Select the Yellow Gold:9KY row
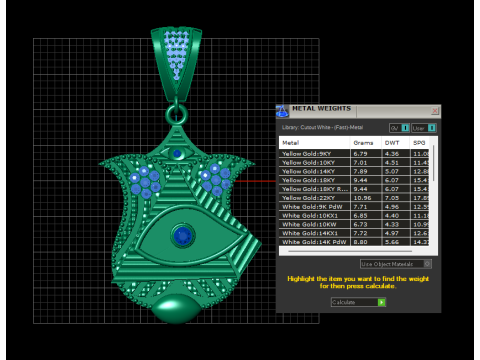Image resolution: width=480 pixels, height=360 pixels. pyautogui.click(x=354, y=154)
